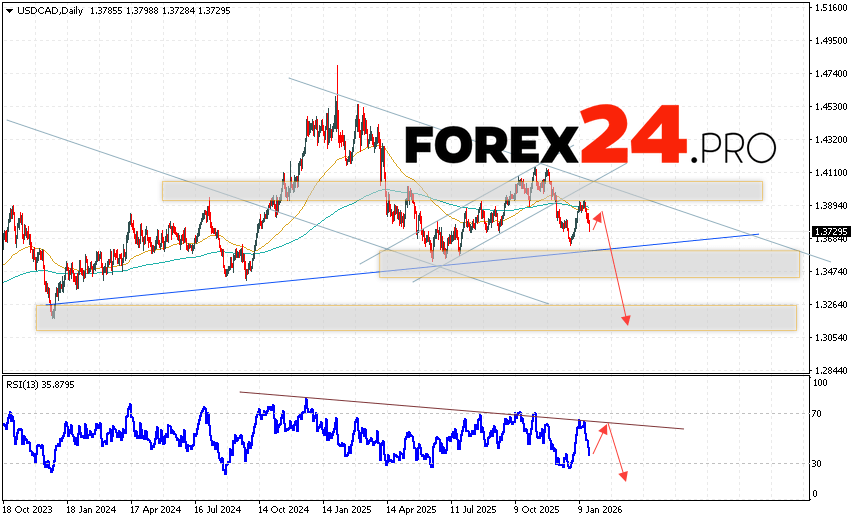
Task: Click the 1.28440 price axis label
Action: click(831, 370)
